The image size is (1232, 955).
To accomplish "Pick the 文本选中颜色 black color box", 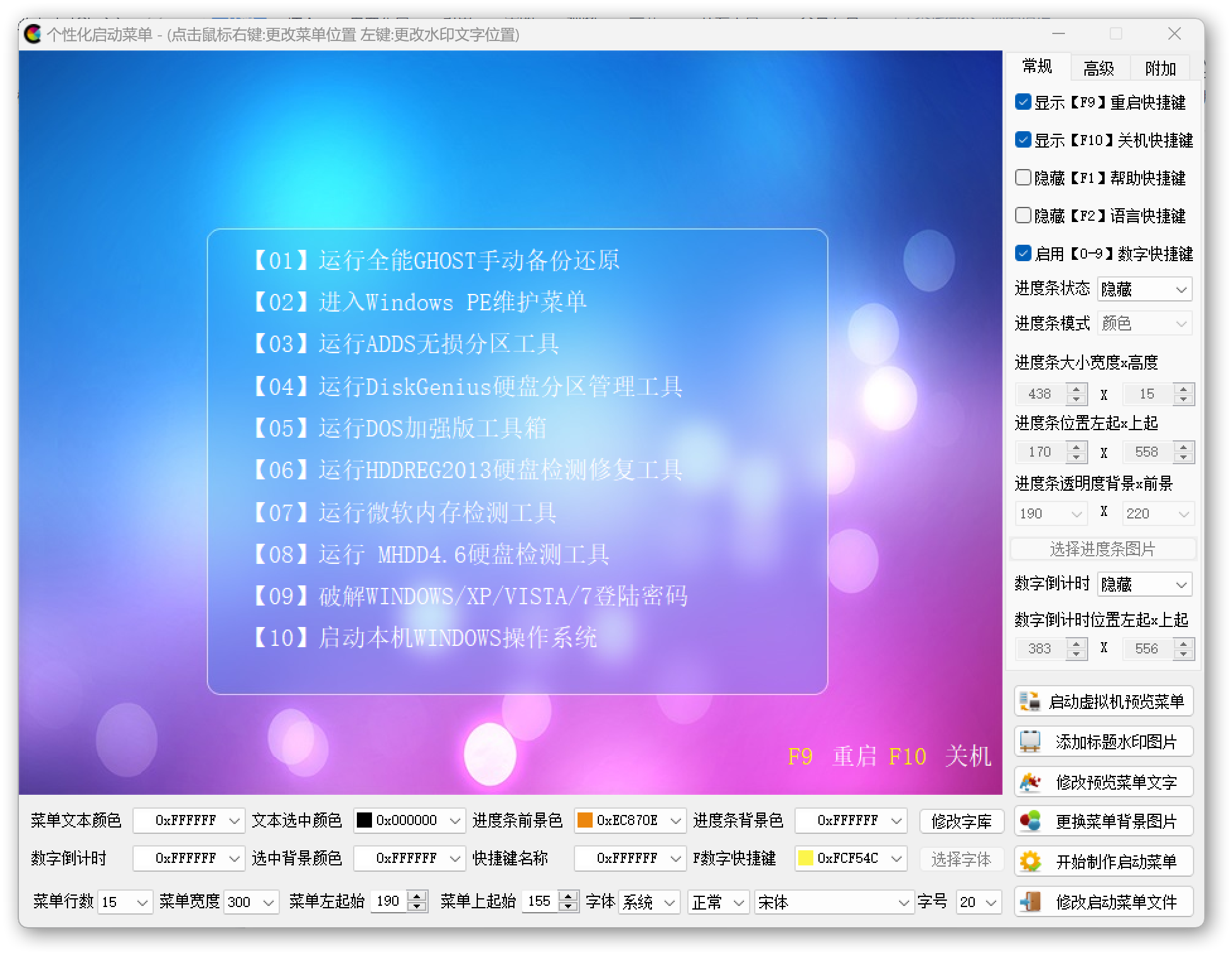I will [409, 821].
